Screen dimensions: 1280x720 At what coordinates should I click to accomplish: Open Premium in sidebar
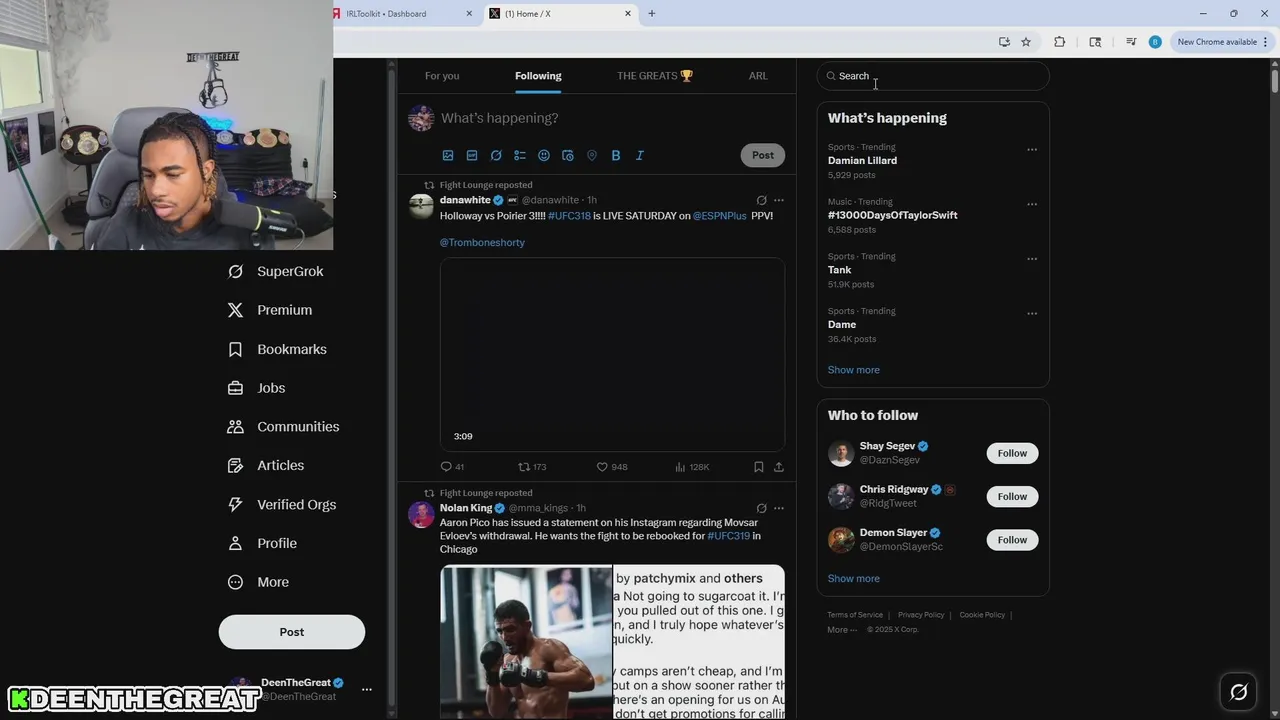(270, 310)
